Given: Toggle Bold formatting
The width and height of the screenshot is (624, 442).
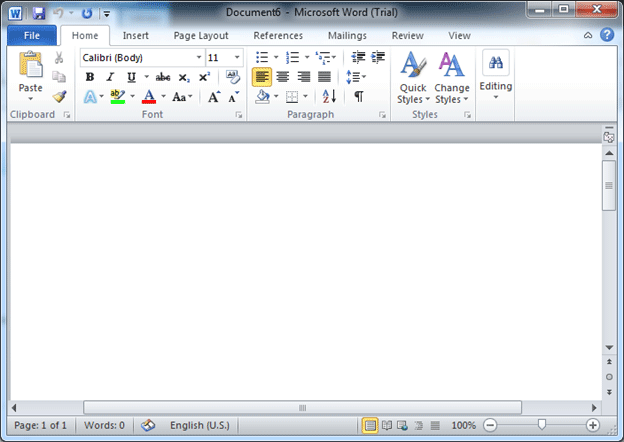Looking at the screenshot, I should 90,77.
